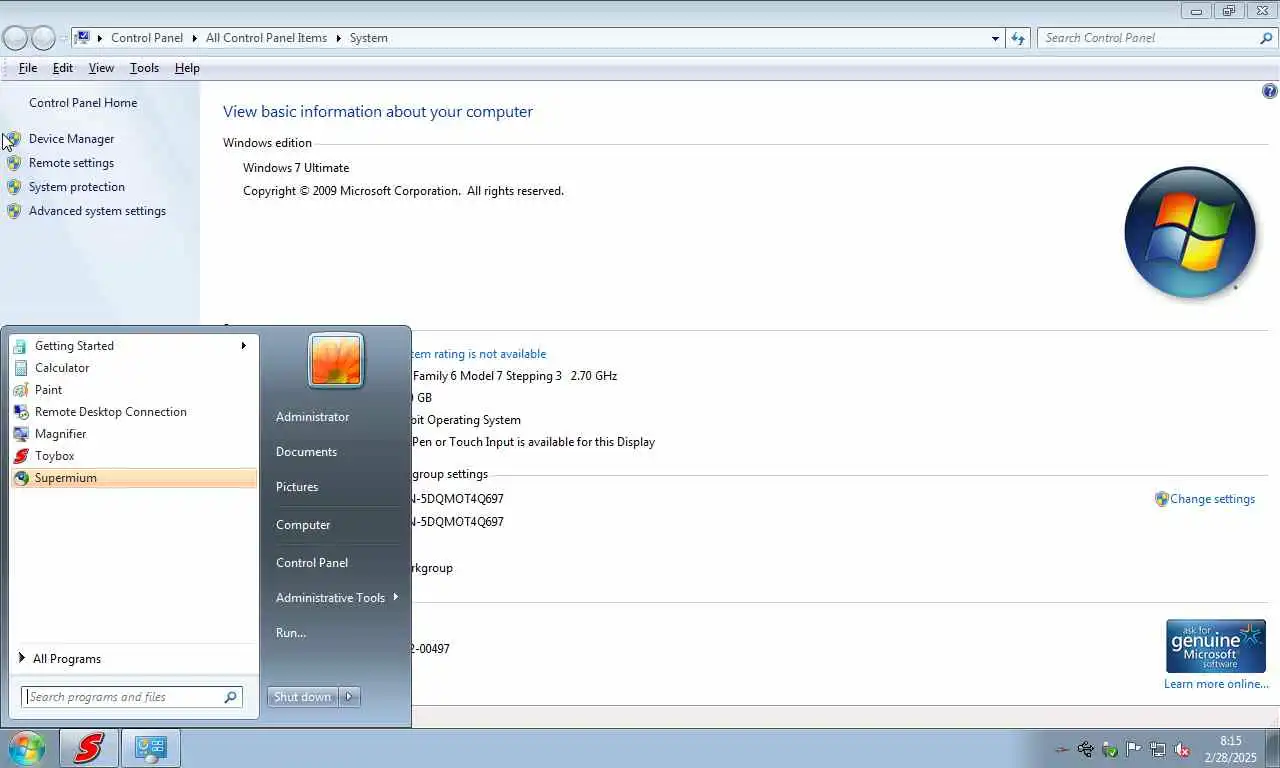Open the Tools menu
This screenshot has height=768, width=1280.
click(x=144, y=68)
